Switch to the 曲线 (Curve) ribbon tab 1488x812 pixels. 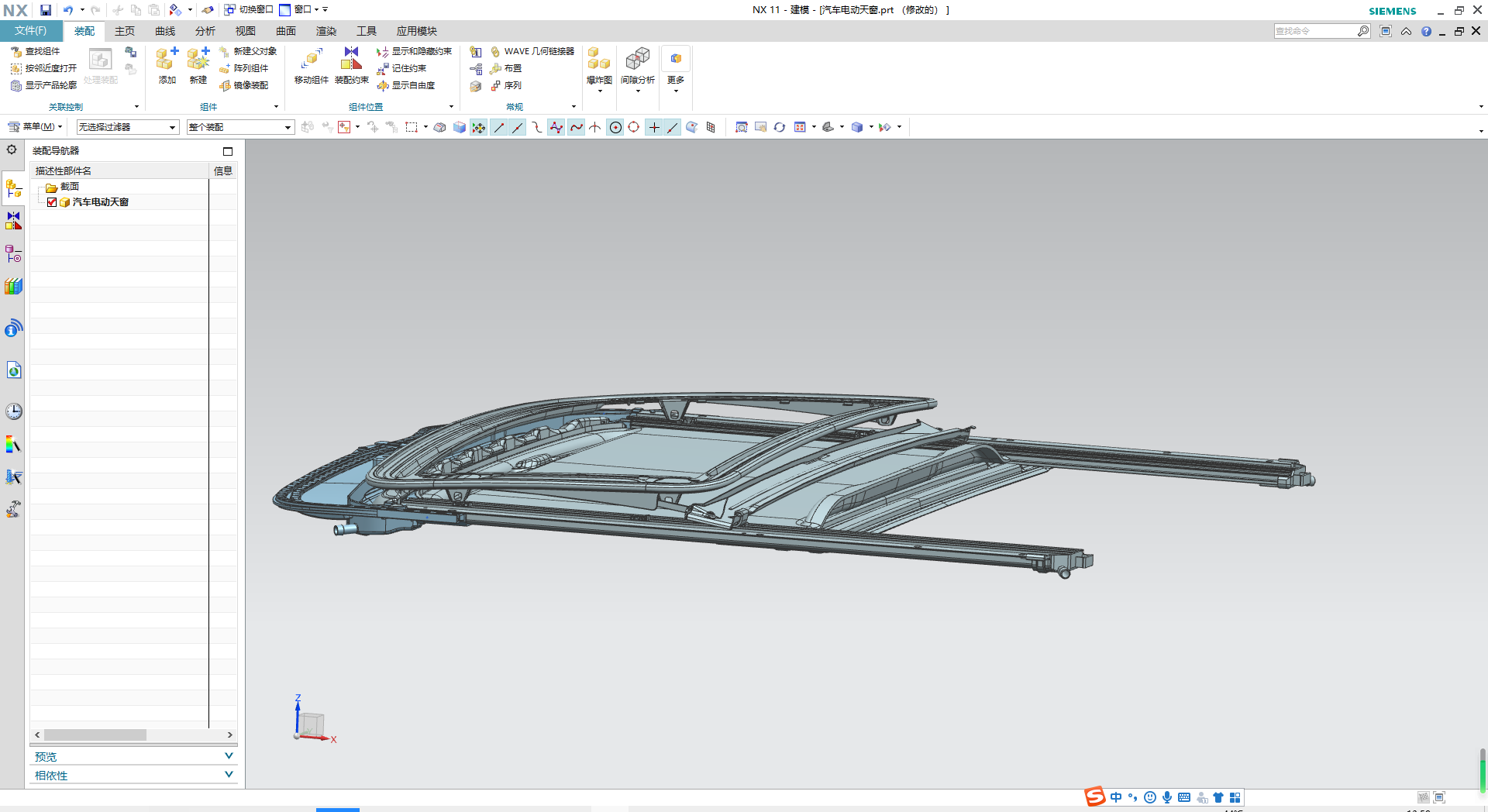click(165, 31)
